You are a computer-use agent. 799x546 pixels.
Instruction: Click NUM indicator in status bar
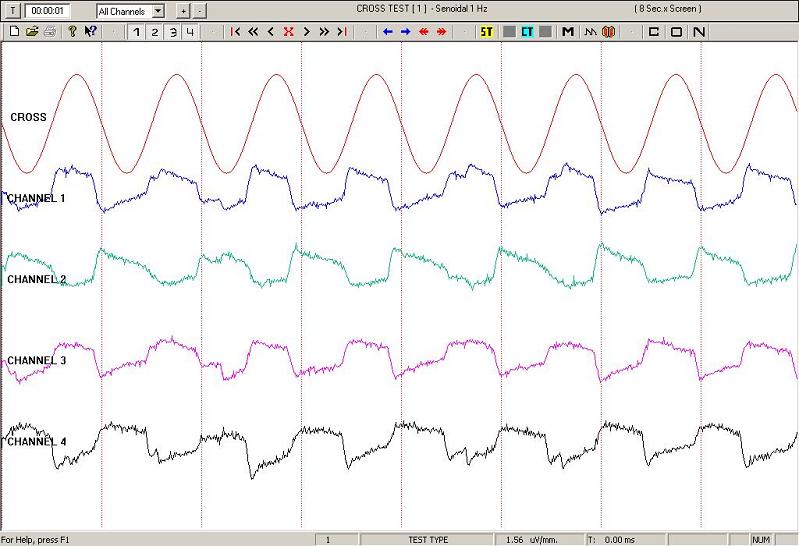(760, 540)
